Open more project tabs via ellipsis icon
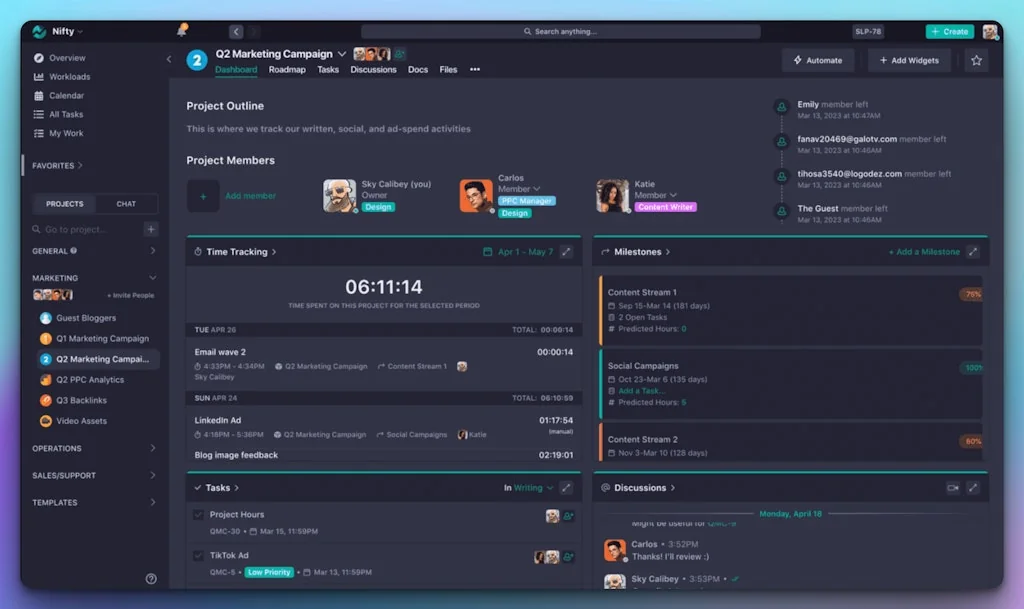This screenshot has width=1024, height=609. [474, 70]
